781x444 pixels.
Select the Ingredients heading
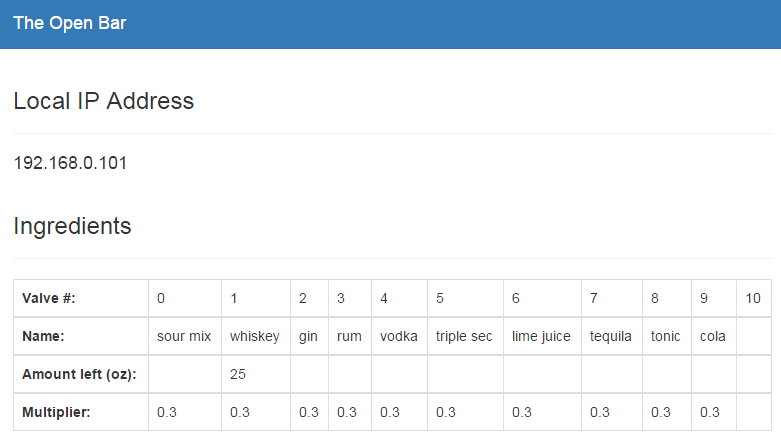pyautogui.click(x=72, y=226)
